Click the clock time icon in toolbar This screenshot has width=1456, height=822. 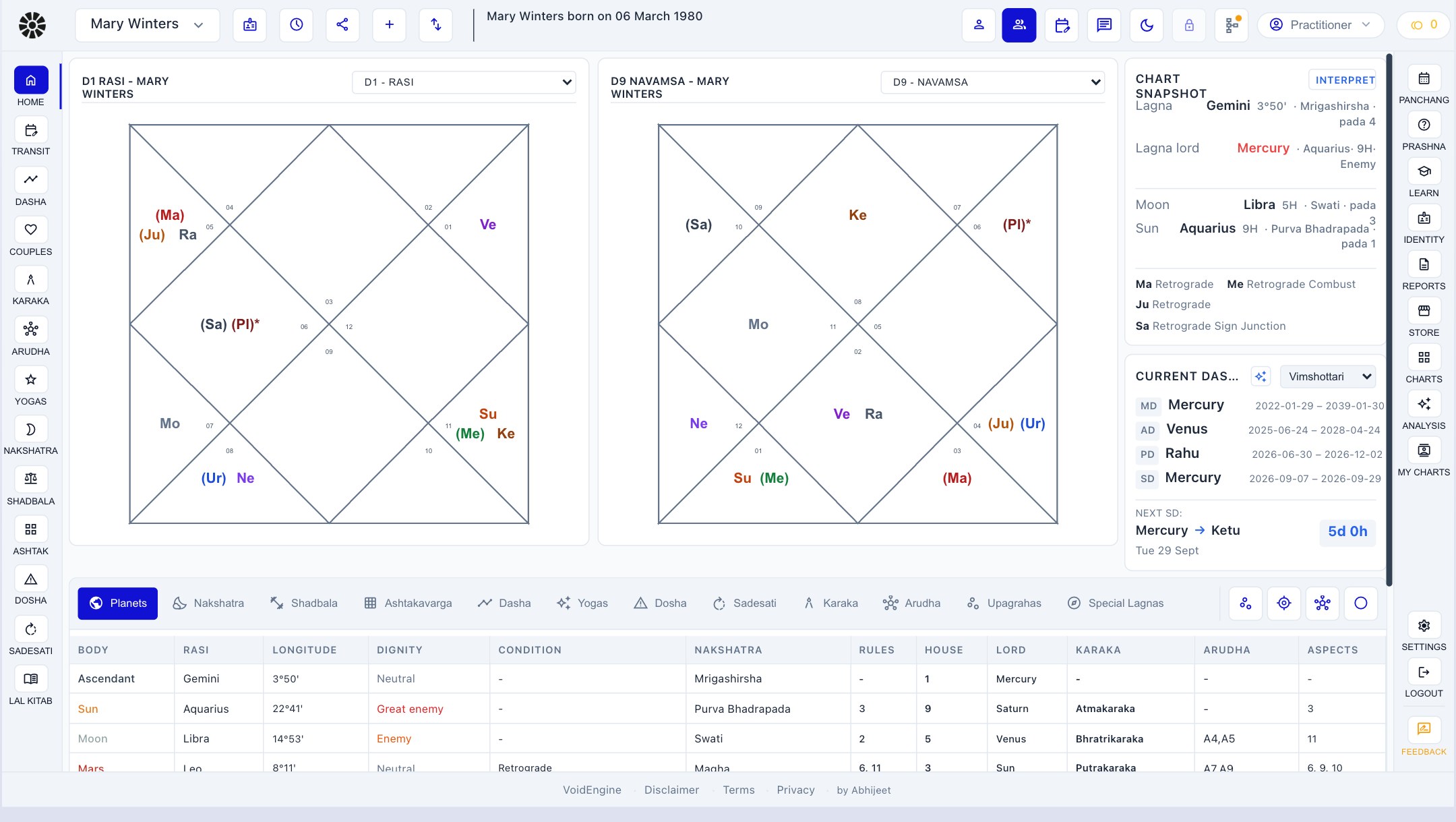click(296, 25)
